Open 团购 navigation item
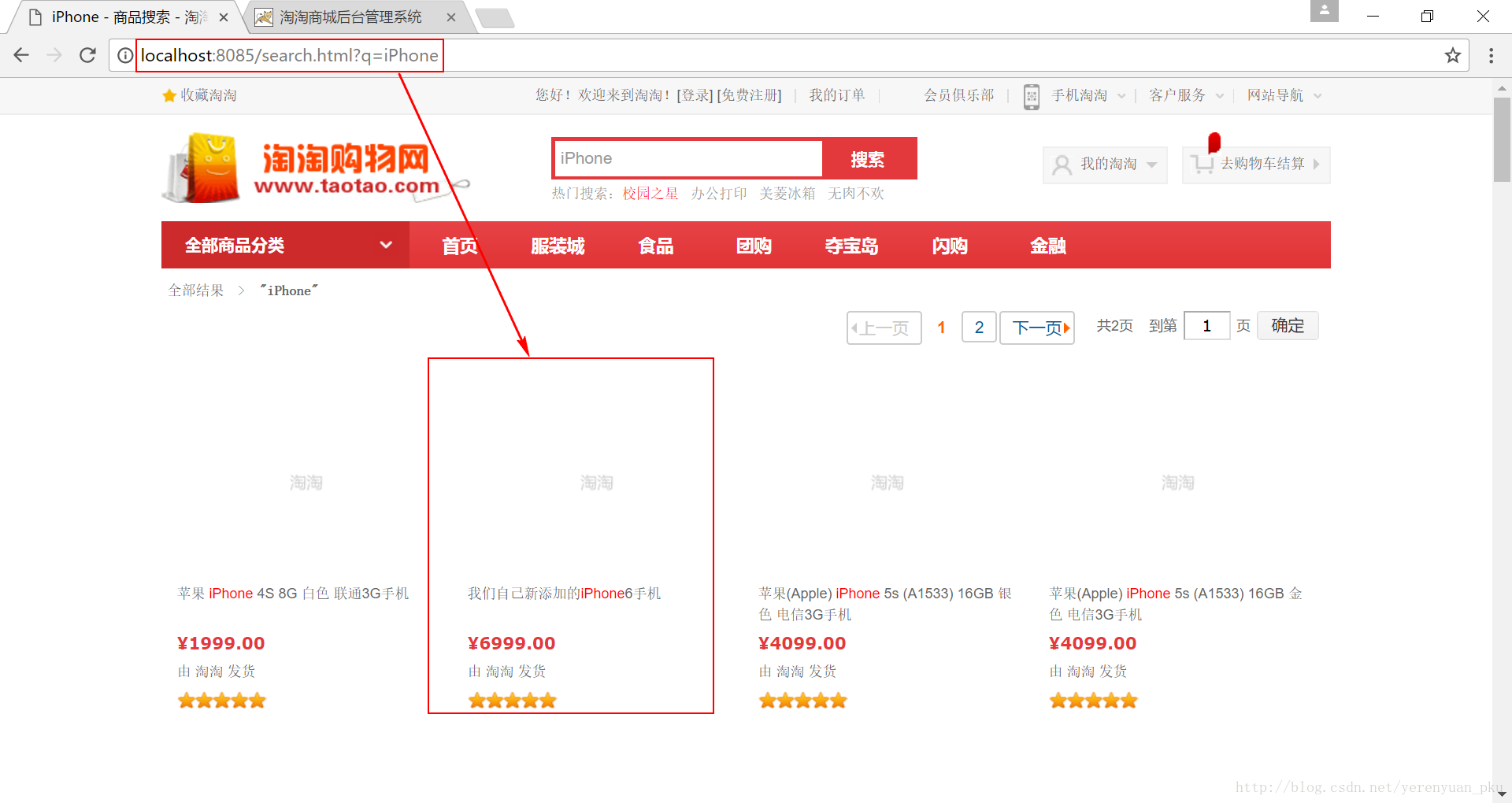This screenshot has height=803, width=1512. 754,246
